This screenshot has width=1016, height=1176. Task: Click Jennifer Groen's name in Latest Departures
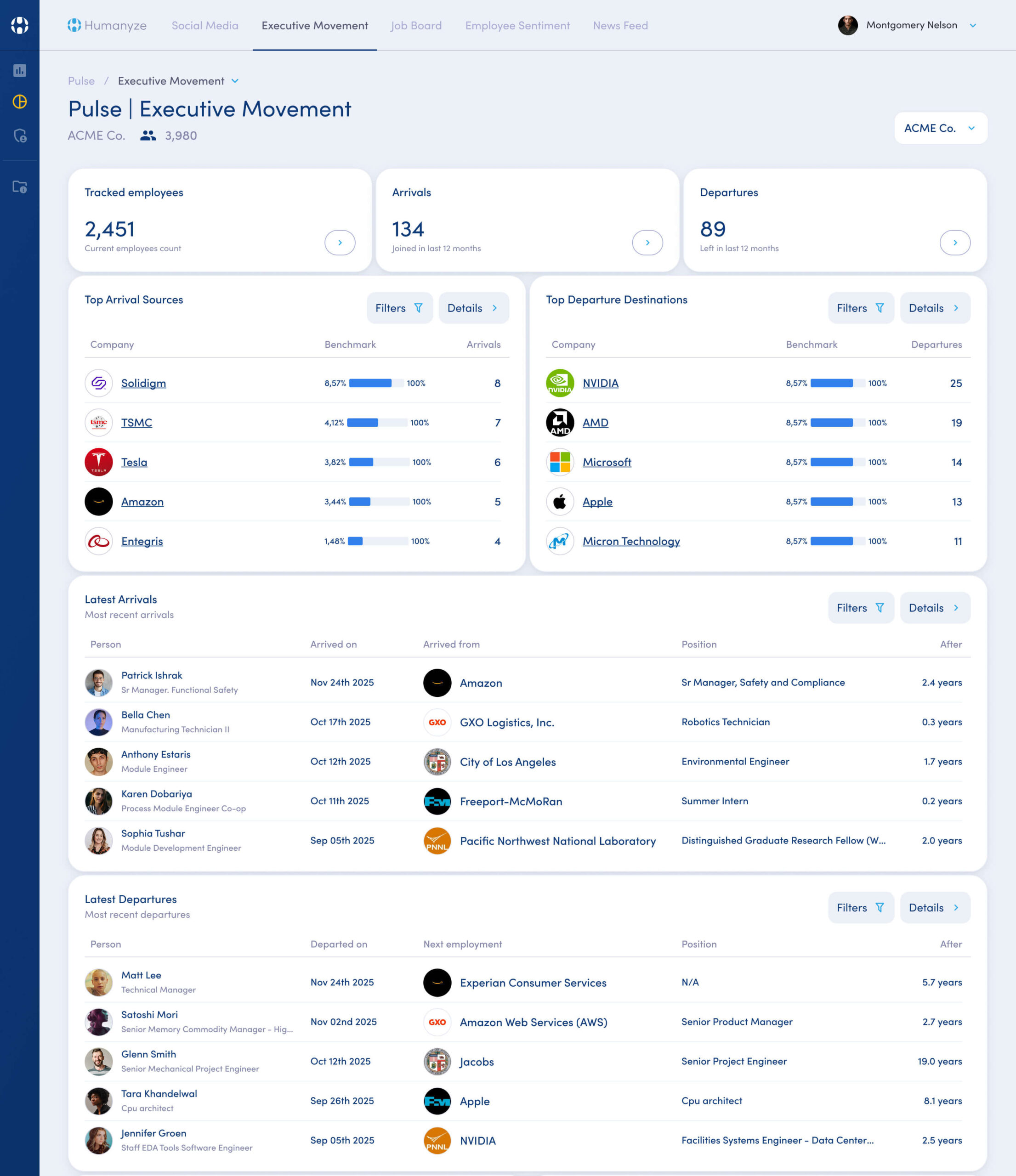(x=154, y=1133)
